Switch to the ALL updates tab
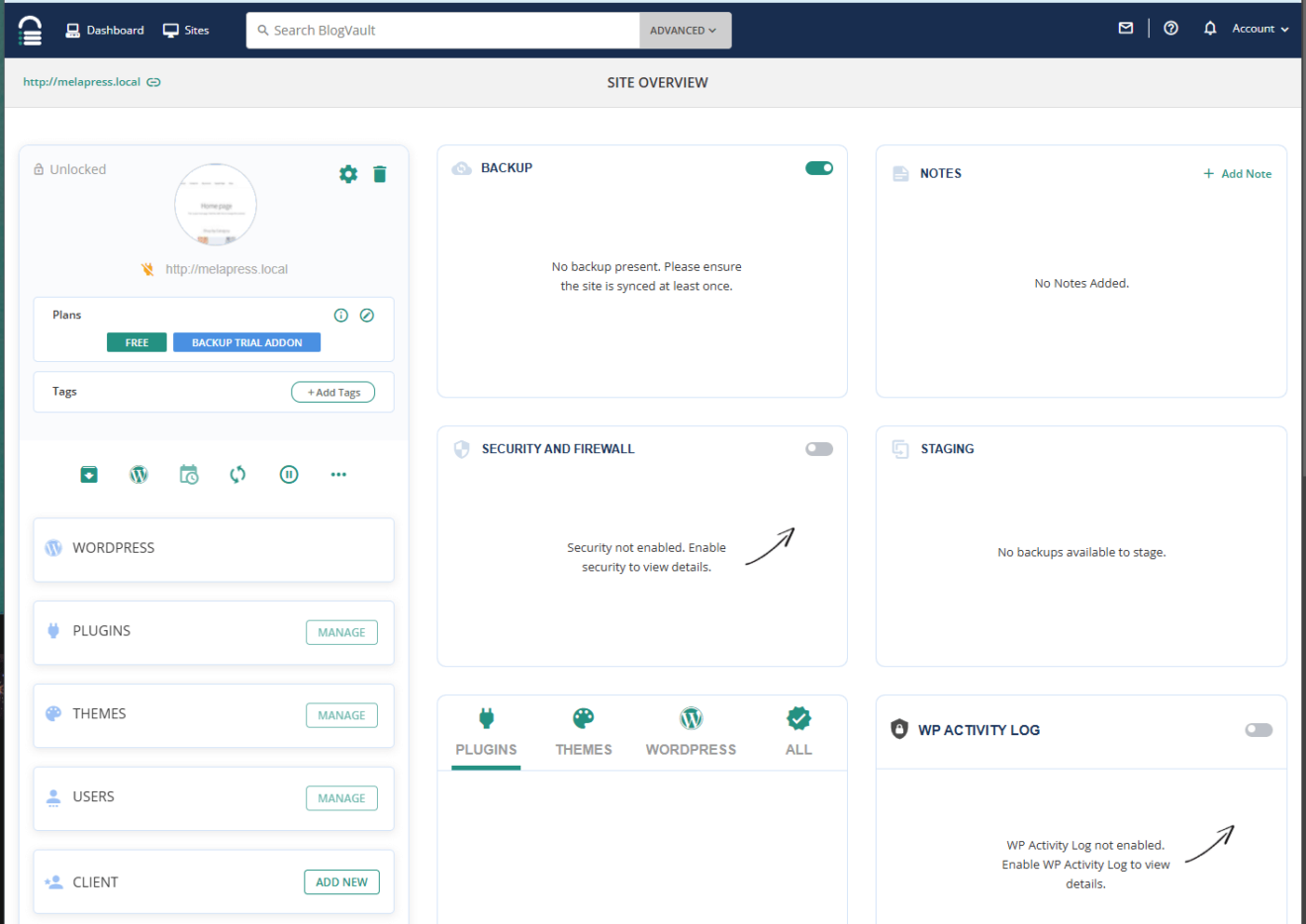The image size is (1306, 924). pos(798,733)
